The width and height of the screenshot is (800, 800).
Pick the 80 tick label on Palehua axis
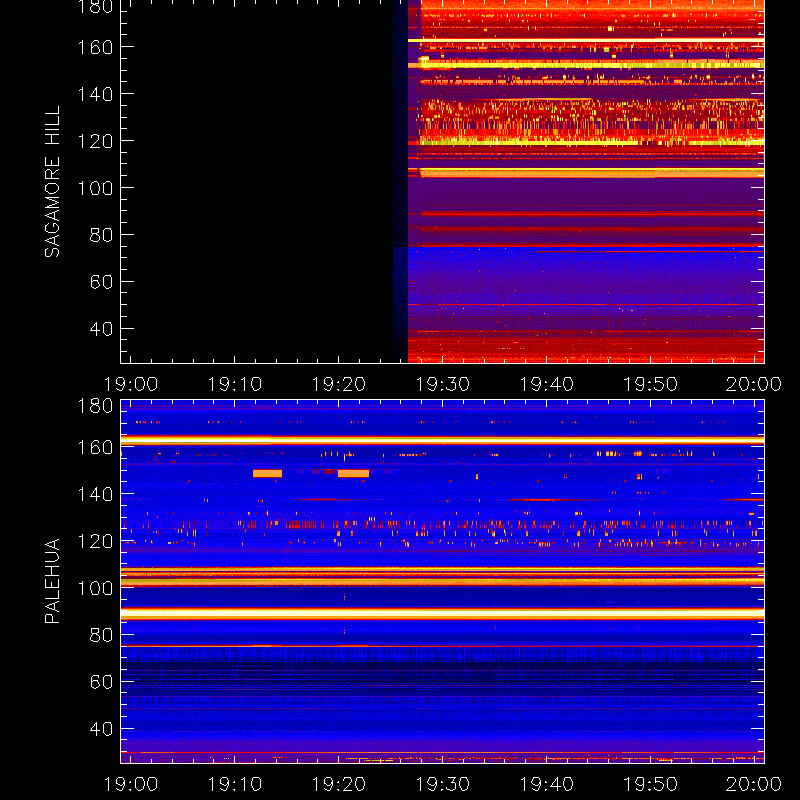pos(101,635)
